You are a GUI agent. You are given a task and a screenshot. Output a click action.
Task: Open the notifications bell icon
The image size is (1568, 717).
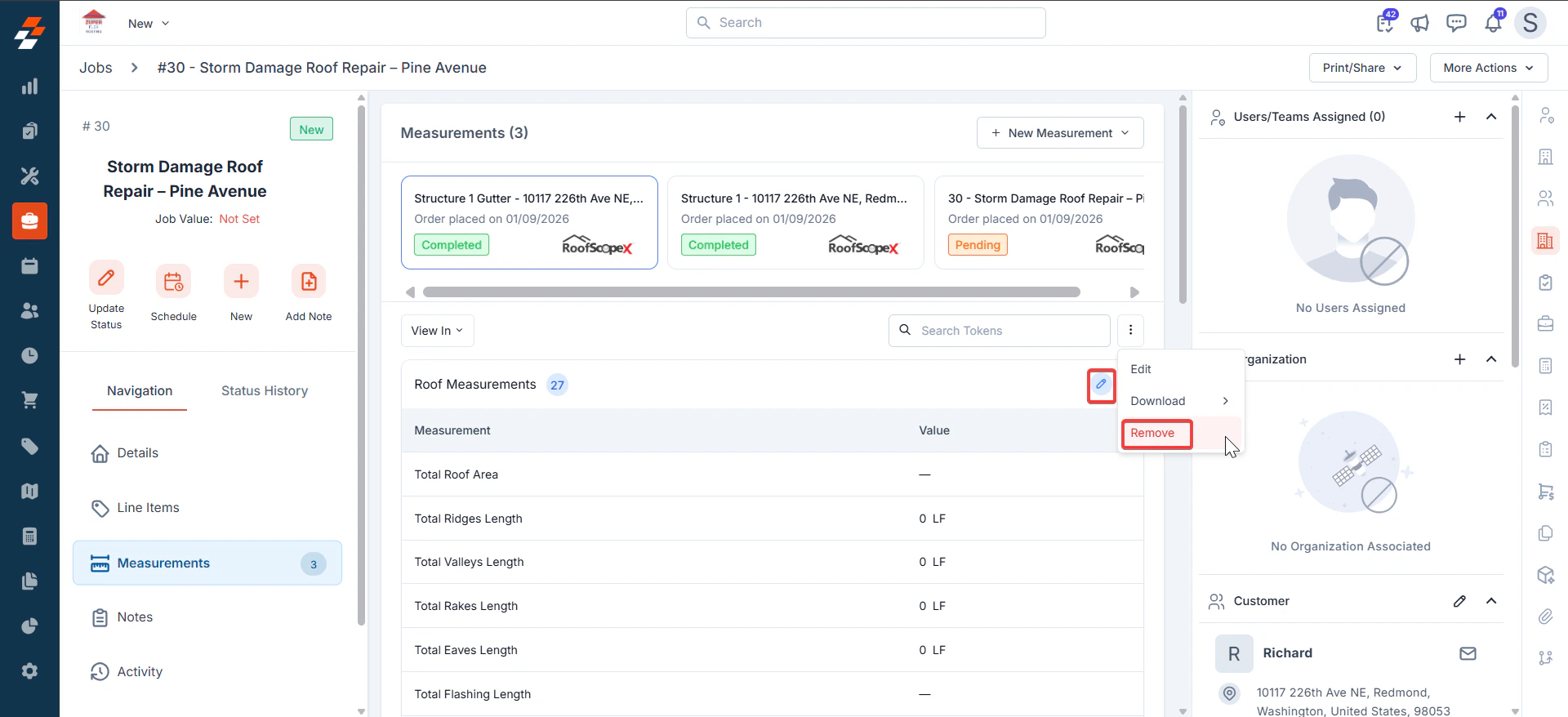(1493, 23)
